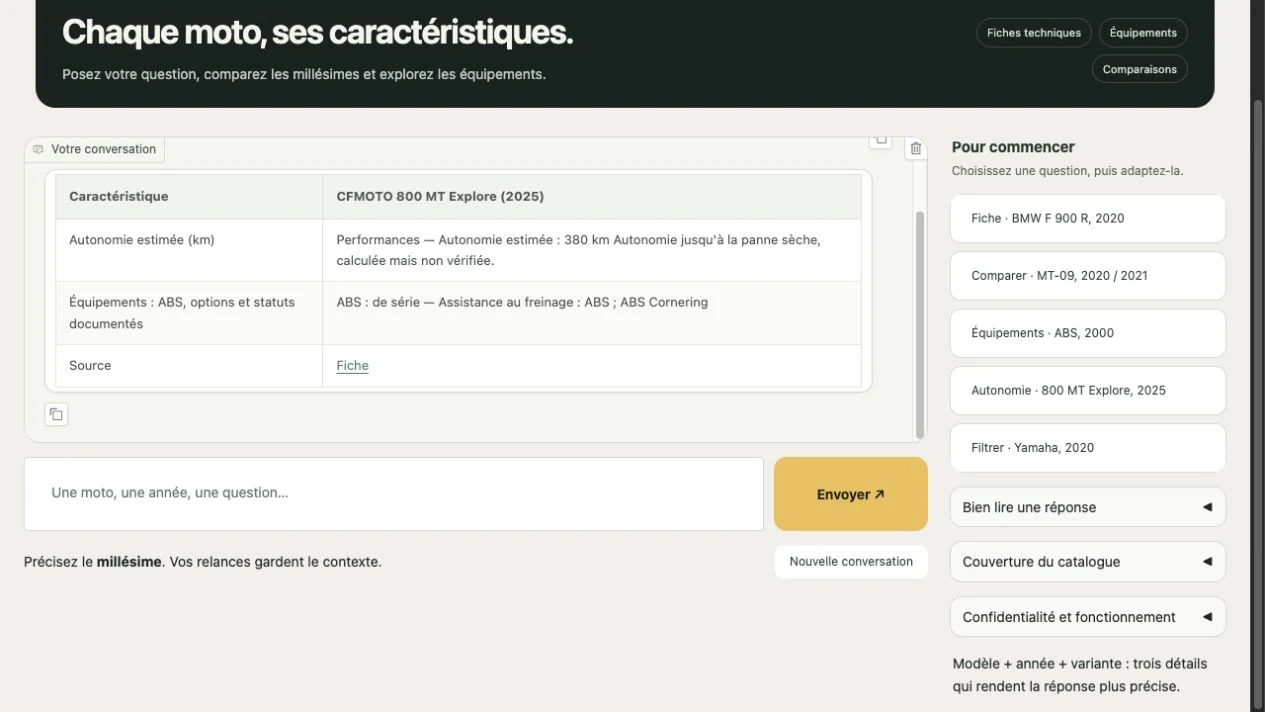Select the Équipements pill in header

[1143, 33]
